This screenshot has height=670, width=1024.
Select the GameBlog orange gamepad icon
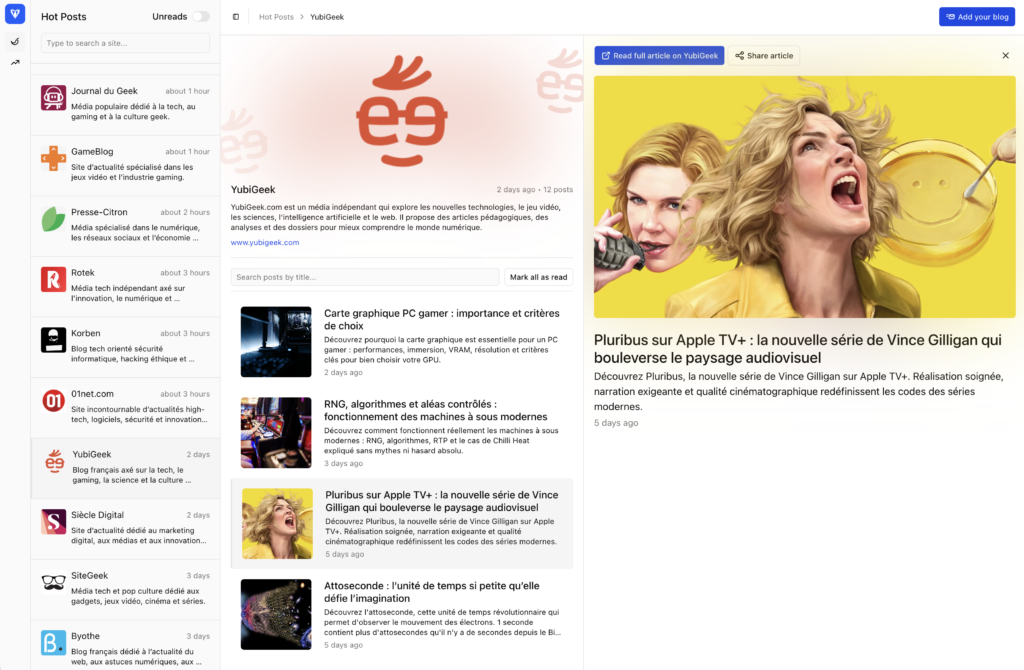pos(53,158)
